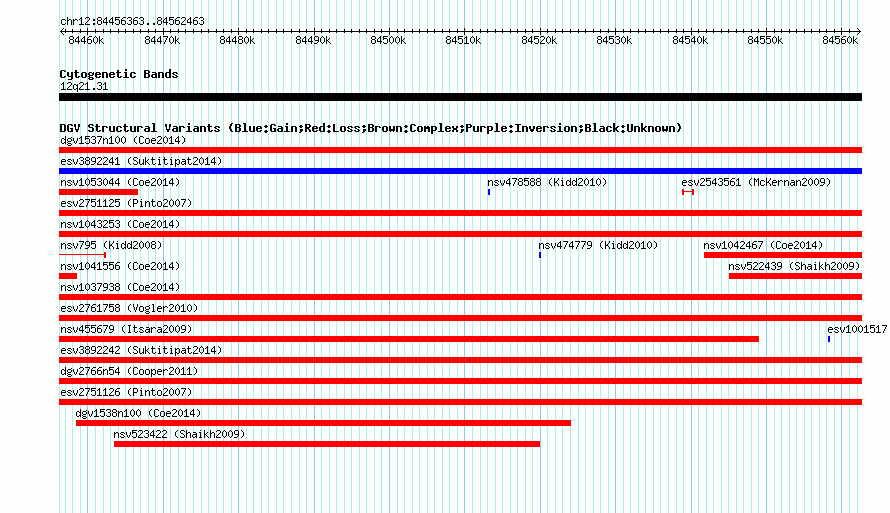Open the nsv478588 (Kidd2010) label
This screenshot has width=890, height=513.
coord(547,182)
